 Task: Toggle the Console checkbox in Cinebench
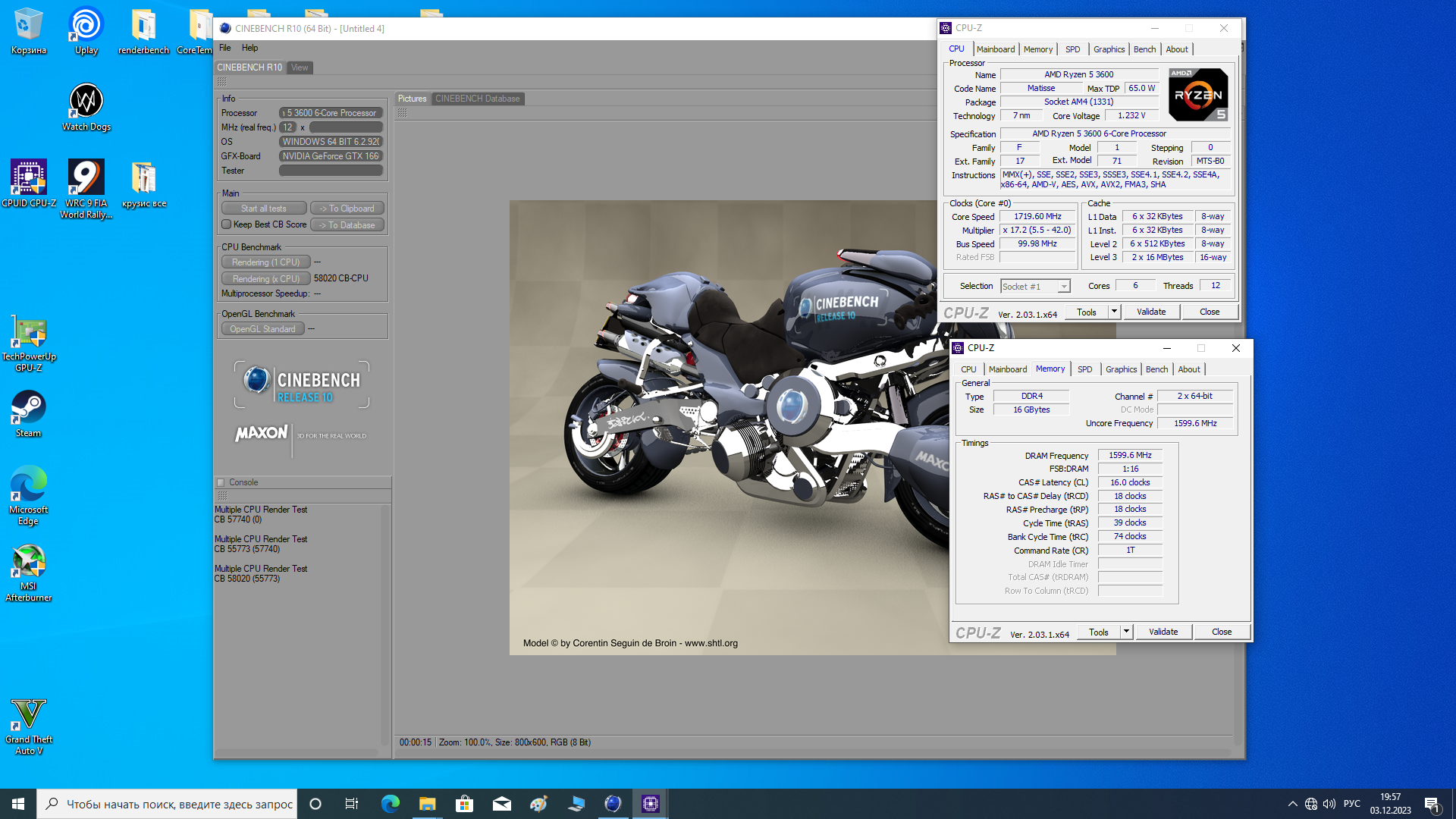click(x=221, y=482)
